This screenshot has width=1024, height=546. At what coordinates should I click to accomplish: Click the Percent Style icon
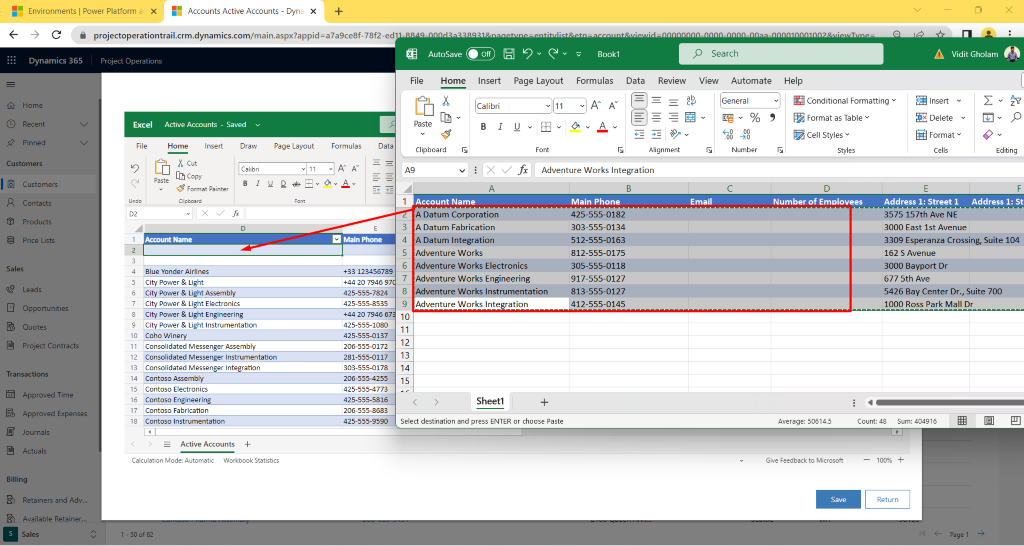coord(754,118)
